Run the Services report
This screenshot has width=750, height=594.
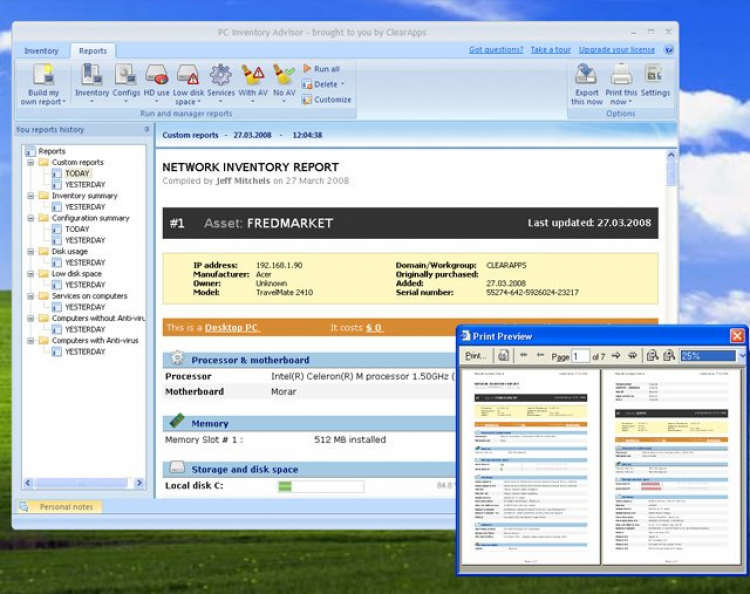(221, 82)
